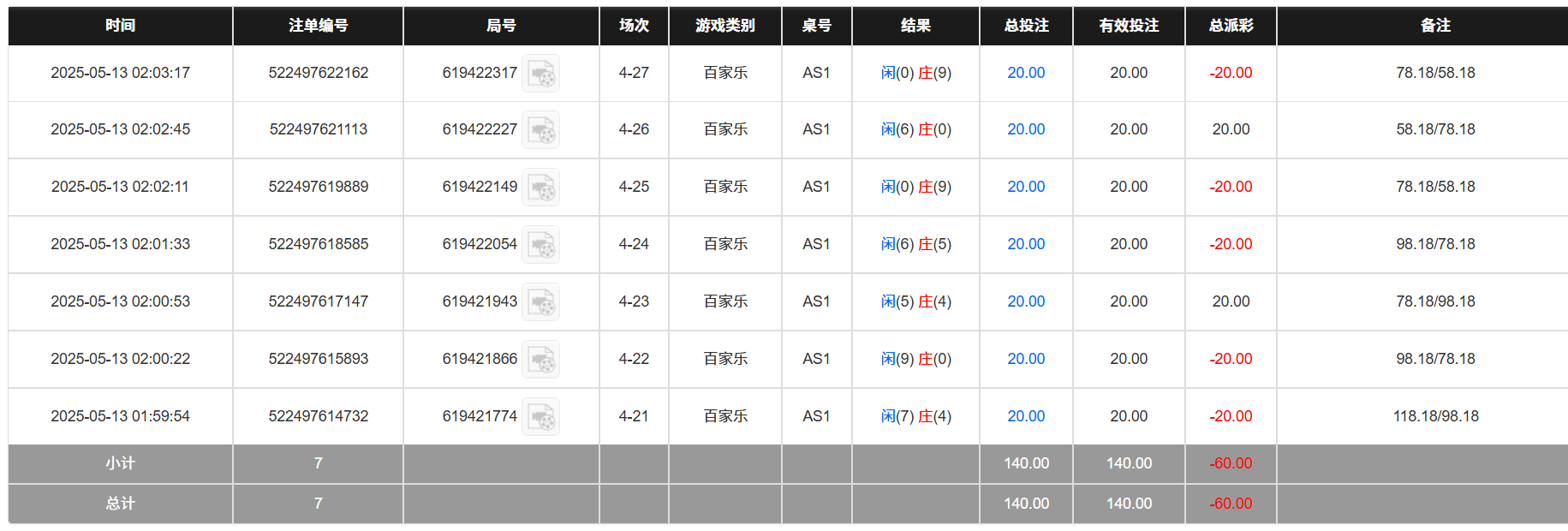Open total bet link in session 4-21 row
Image resolution: width=1568 pixels, height=531 pixels.
coord(1026,416)
